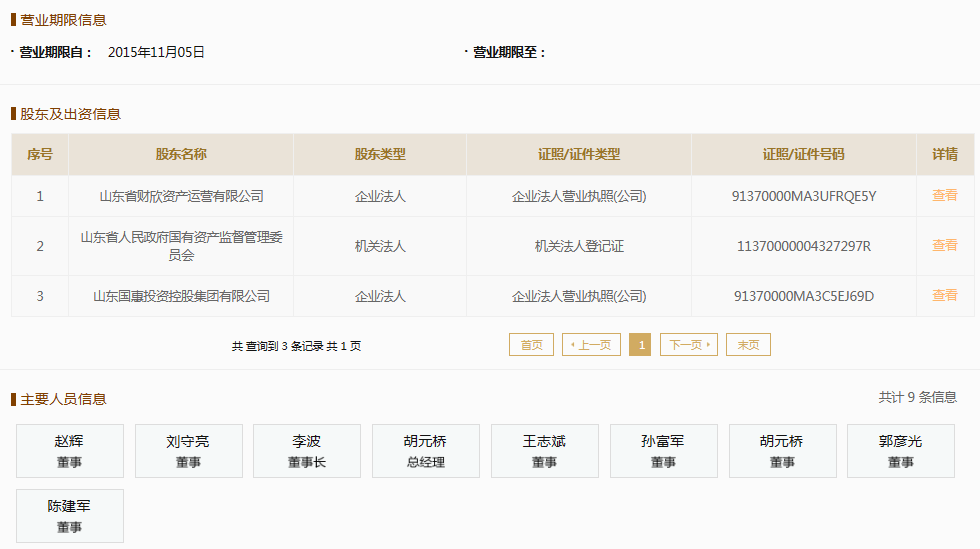The image size is (980, 549).
Task: Click the 孙富军 director card
Action: [663, 451]
